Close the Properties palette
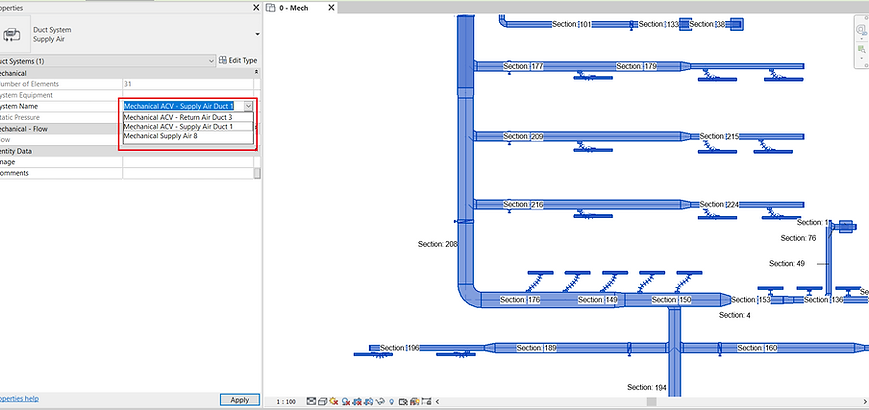Viewport: 869px width, 410px height. point(255,8)
